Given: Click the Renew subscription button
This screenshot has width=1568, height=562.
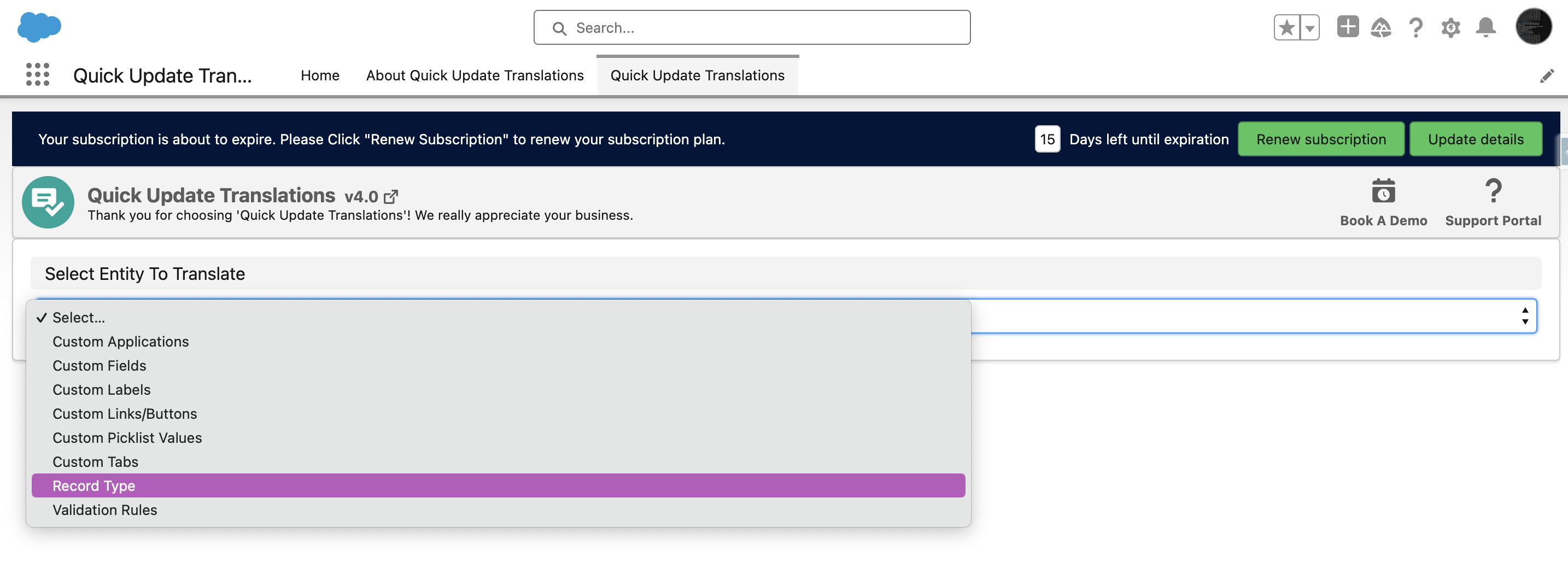Looking at the screenshot, I should click(1321, 139).
